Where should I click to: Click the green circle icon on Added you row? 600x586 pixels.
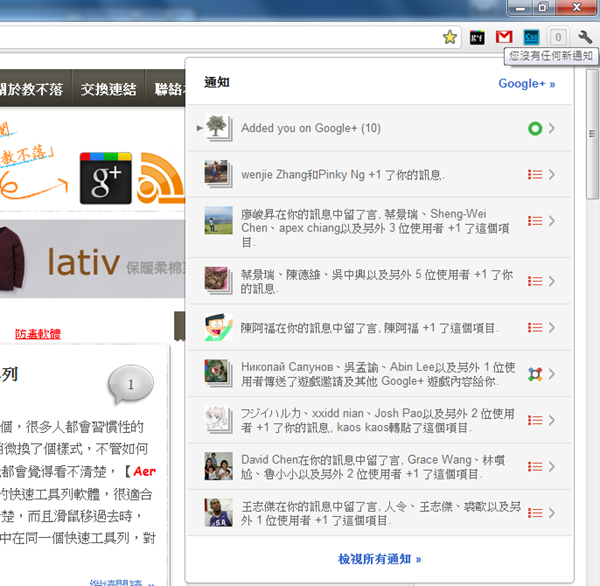point(535,128)
